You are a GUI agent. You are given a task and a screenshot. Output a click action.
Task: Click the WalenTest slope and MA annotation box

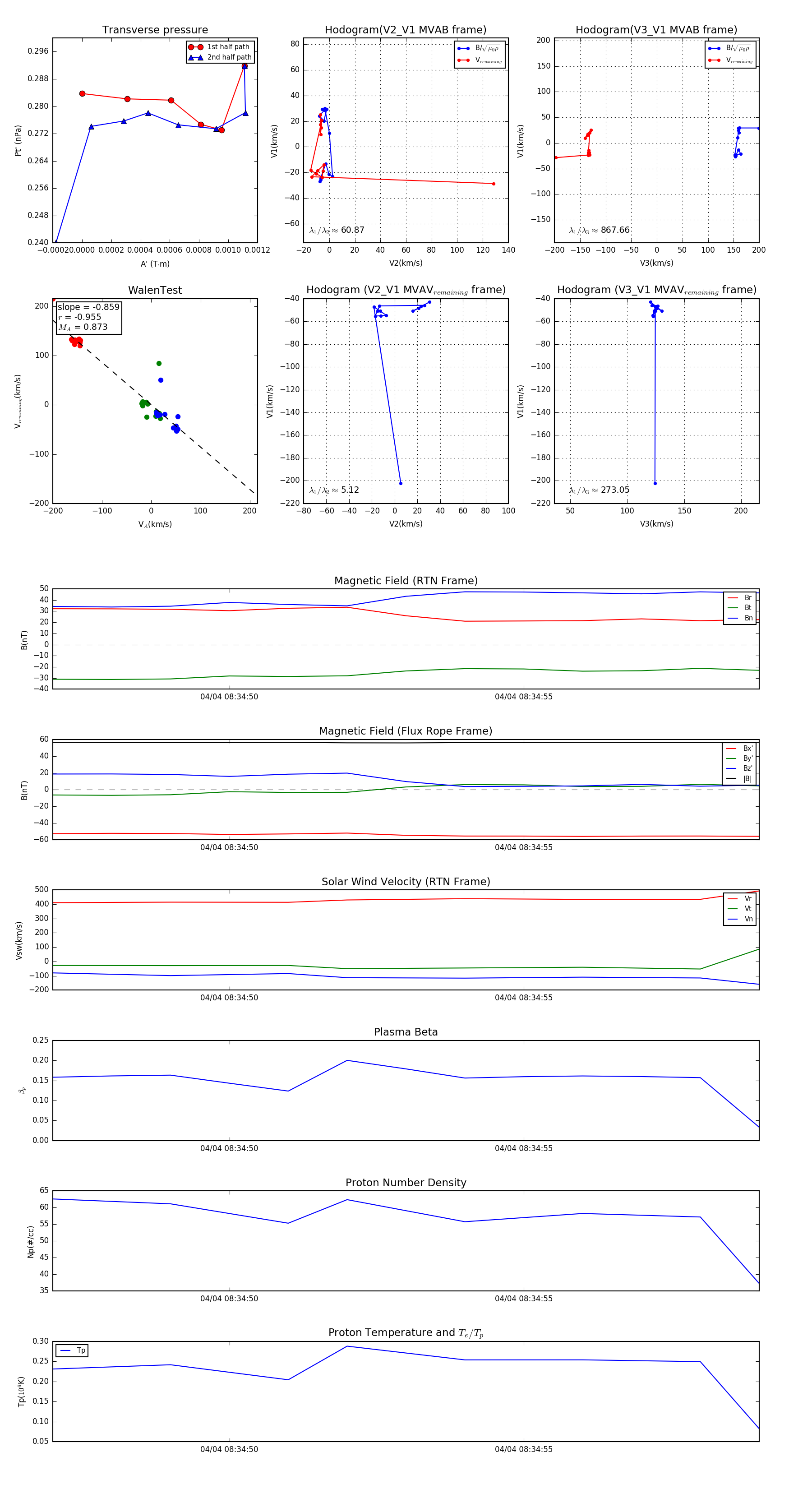(88, 317)
